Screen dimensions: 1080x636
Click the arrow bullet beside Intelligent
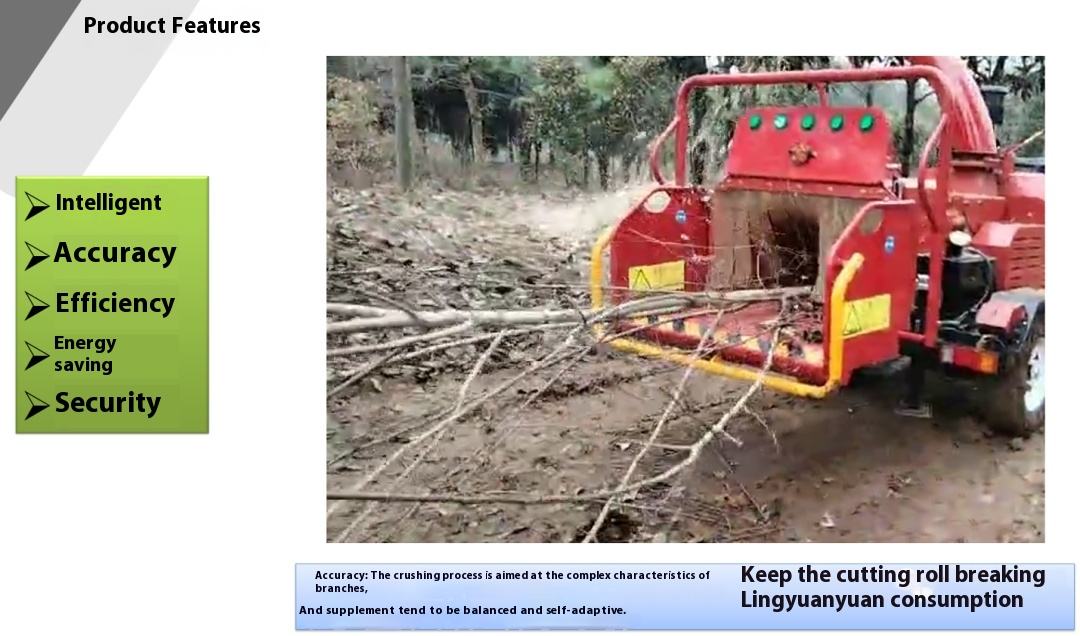[37, 205]
